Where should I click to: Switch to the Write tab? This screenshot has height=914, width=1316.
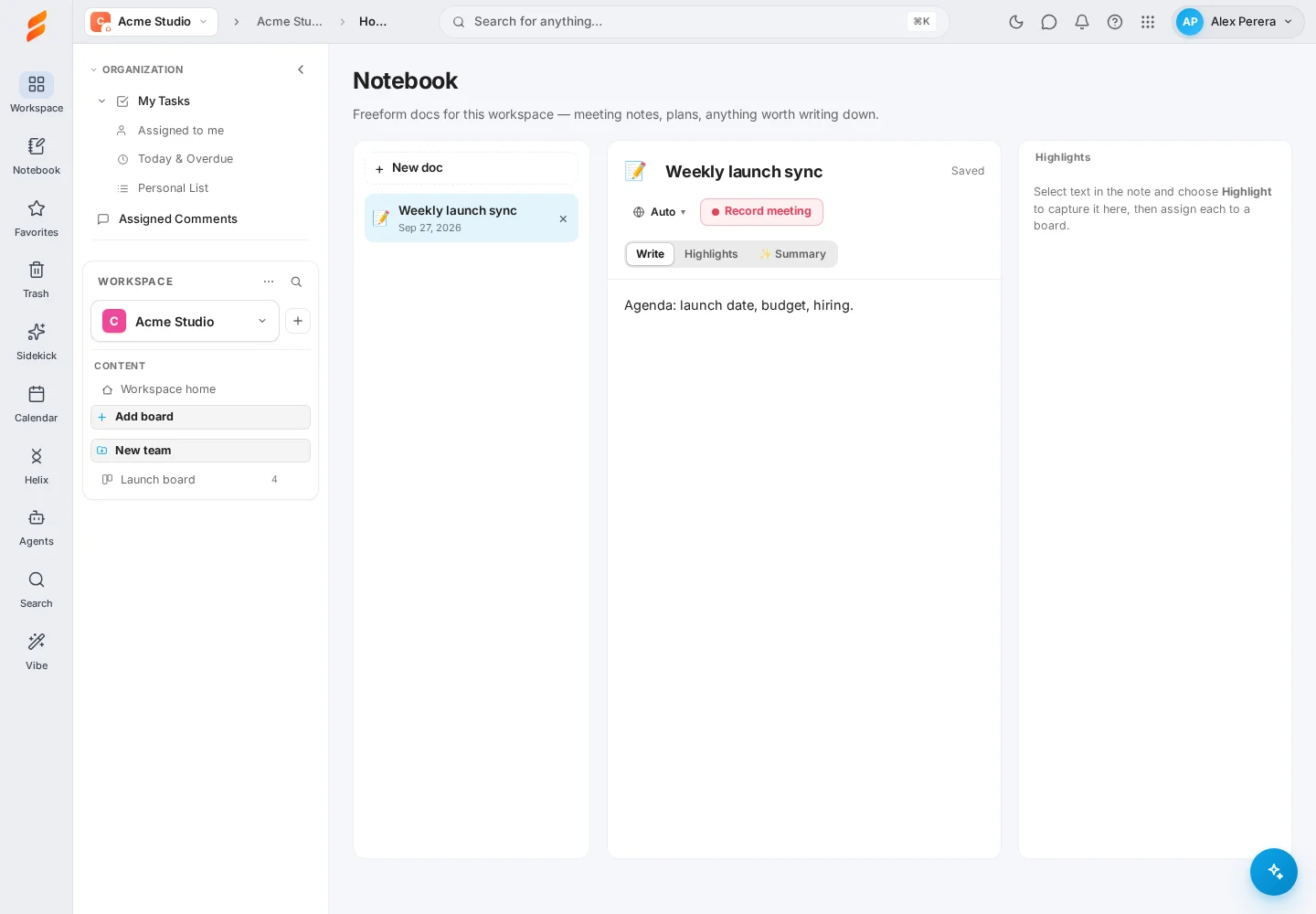650,254
